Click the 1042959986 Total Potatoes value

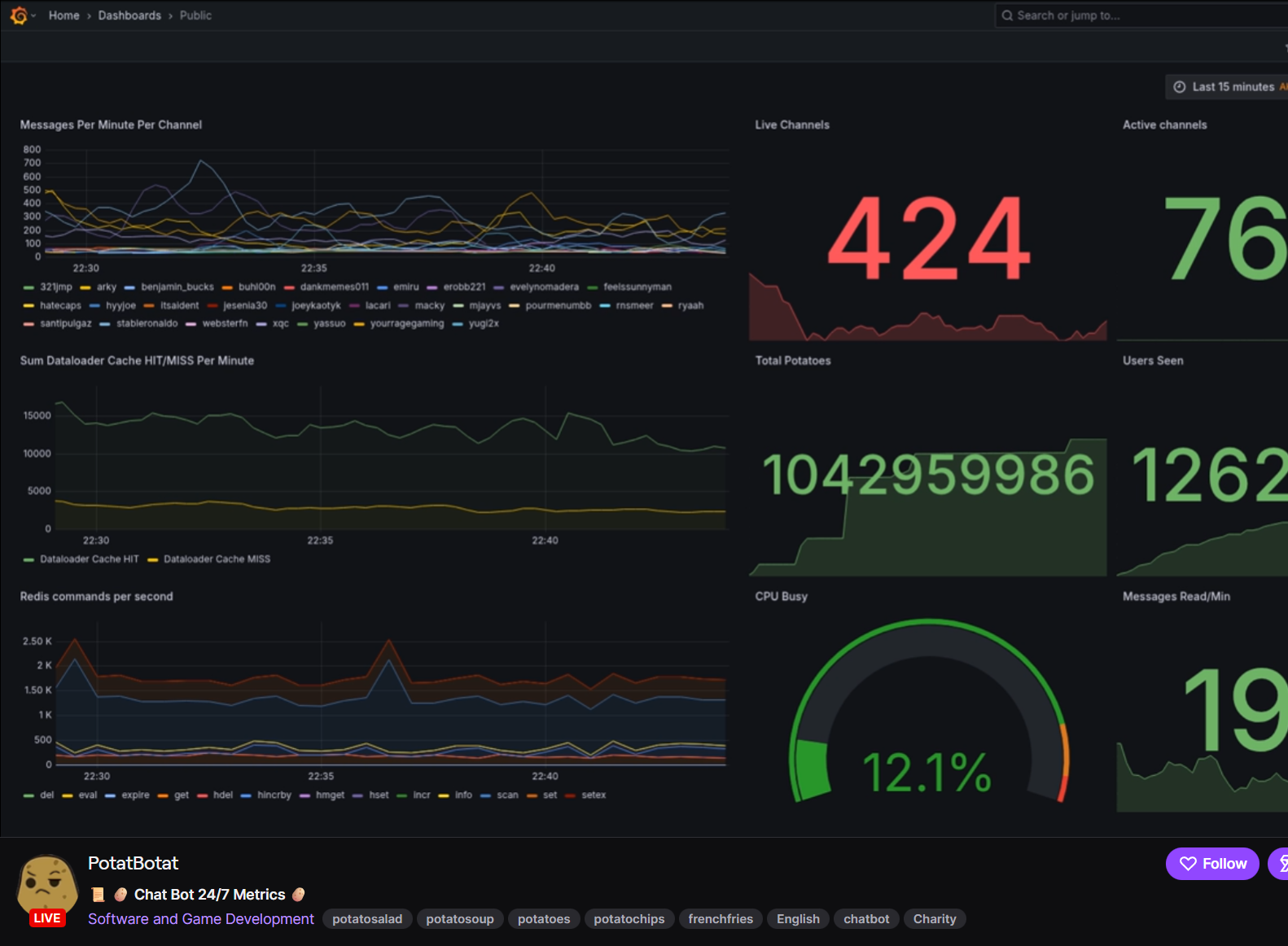(928, 475)
